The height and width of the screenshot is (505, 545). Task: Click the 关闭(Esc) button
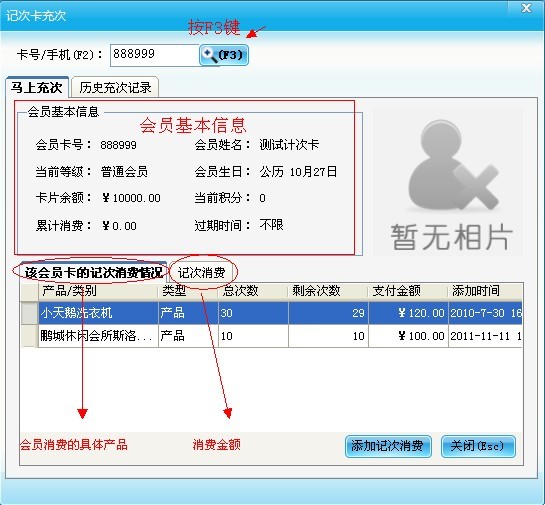point(478,446)
